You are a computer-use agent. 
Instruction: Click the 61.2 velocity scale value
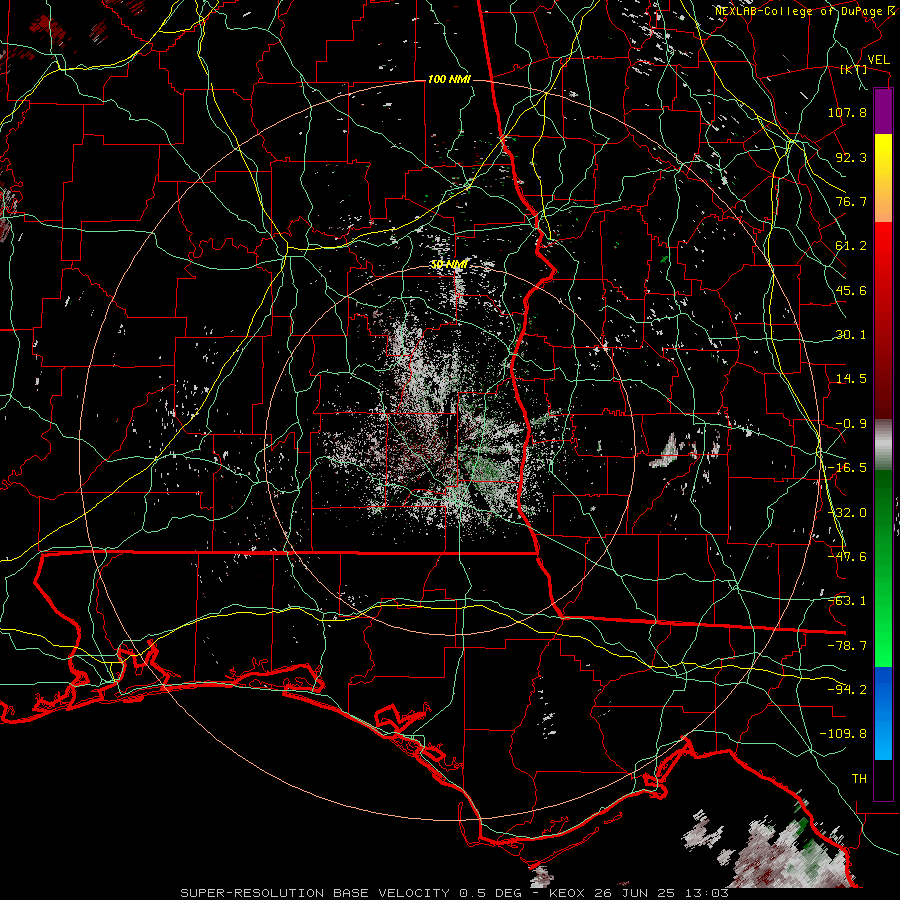851,246
